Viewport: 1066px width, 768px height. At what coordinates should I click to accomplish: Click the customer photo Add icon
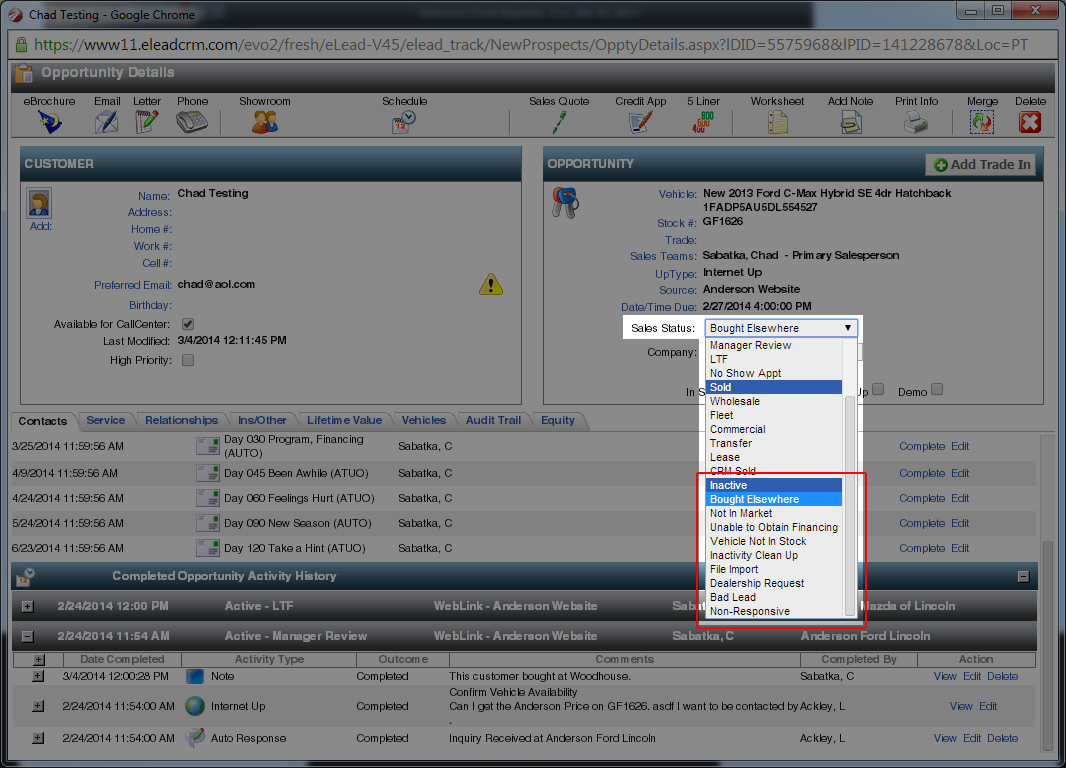point(39,203)
